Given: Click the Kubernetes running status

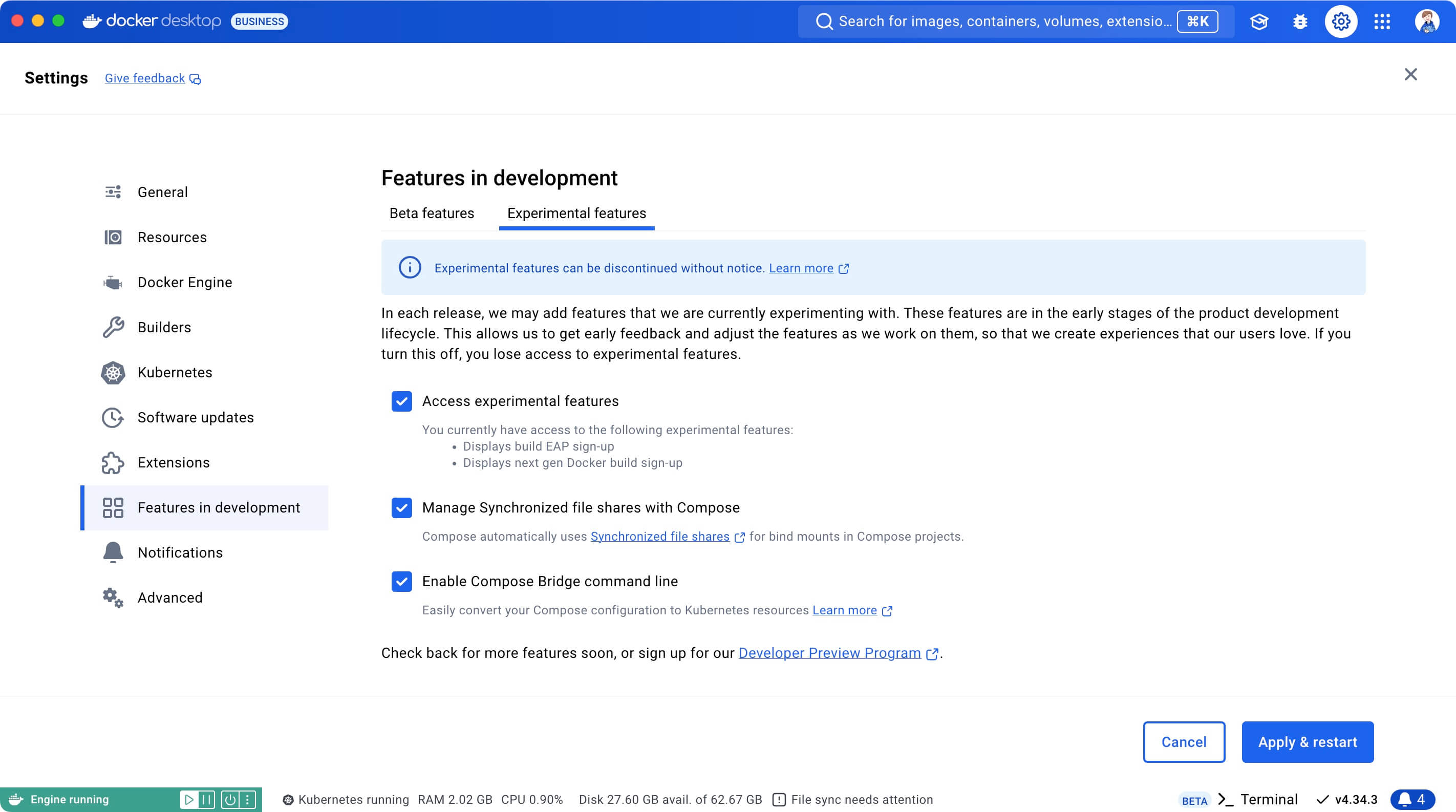Looking at the screenshot, I should point(346,800).
